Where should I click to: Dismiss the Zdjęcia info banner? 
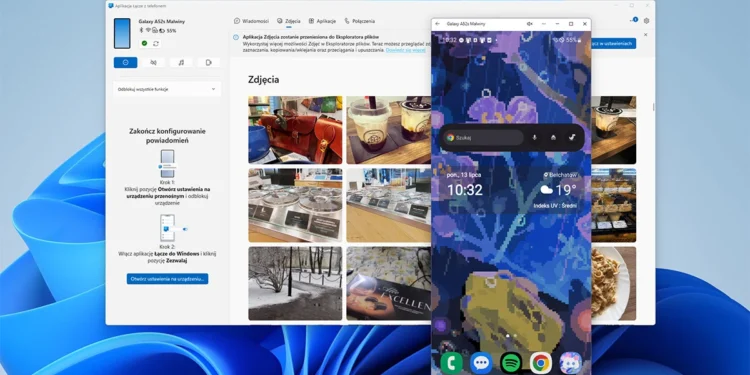point(645,34)
